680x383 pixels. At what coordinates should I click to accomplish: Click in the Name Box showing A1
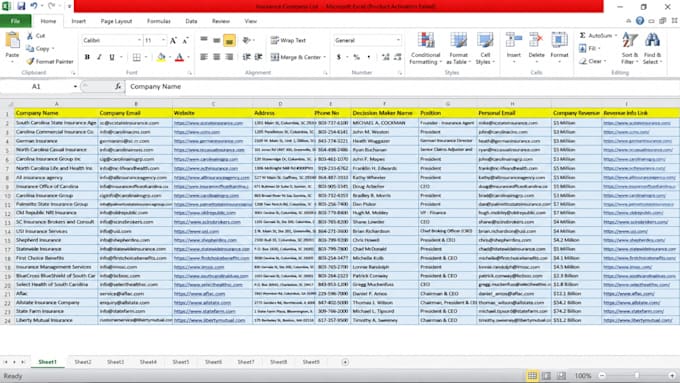[x=36, y=87]
